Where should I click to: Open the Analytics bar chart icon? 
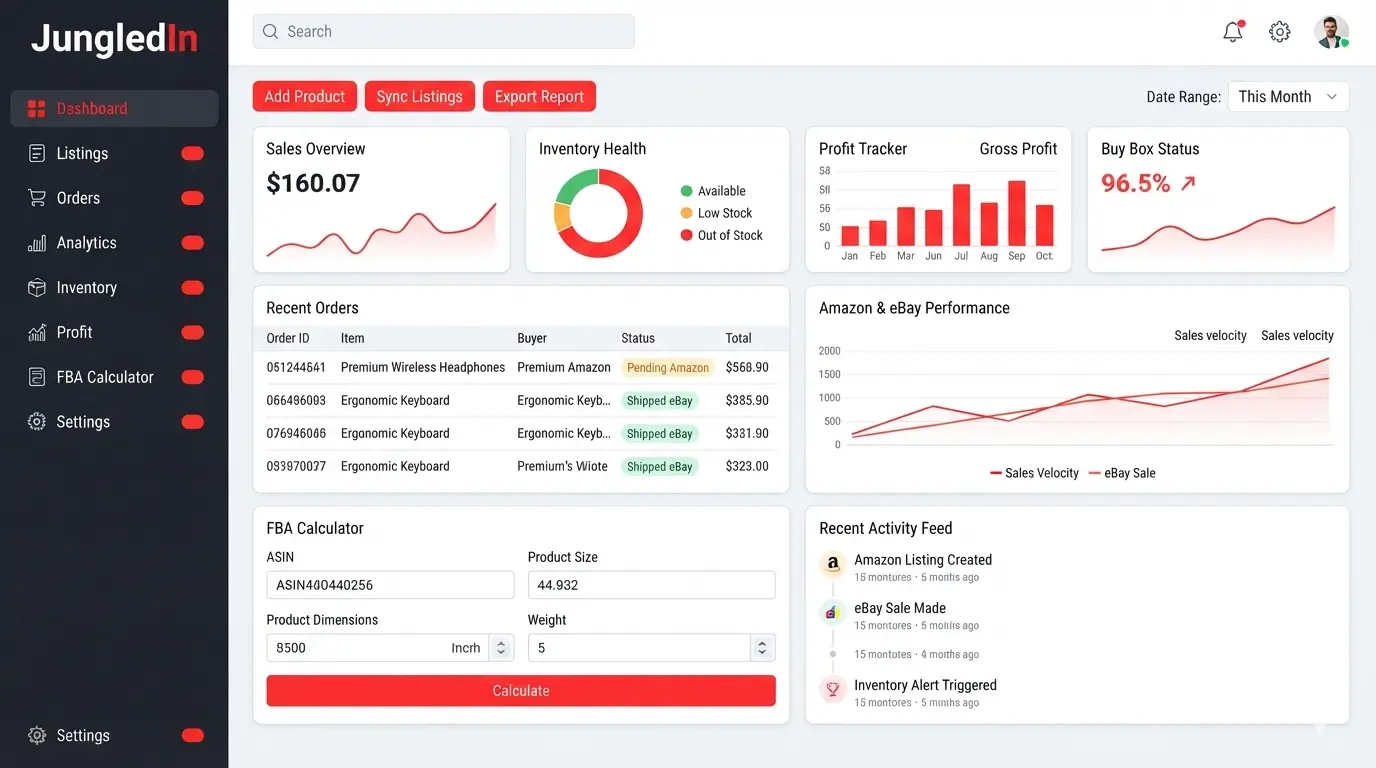37,243
